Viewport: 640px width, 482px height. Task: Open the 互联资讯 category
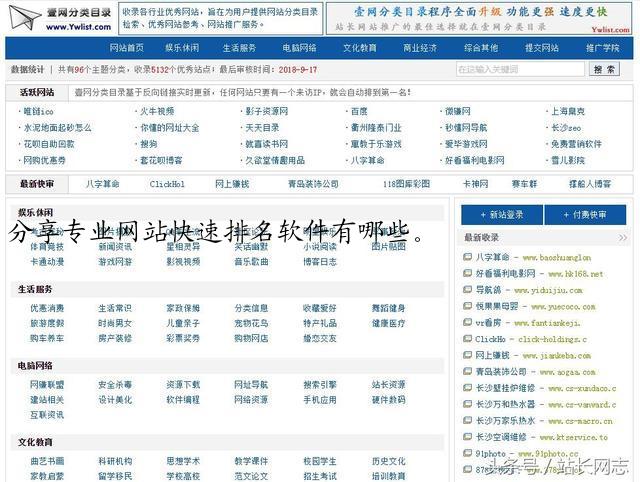pyautogui.click(x=47, y=415)
